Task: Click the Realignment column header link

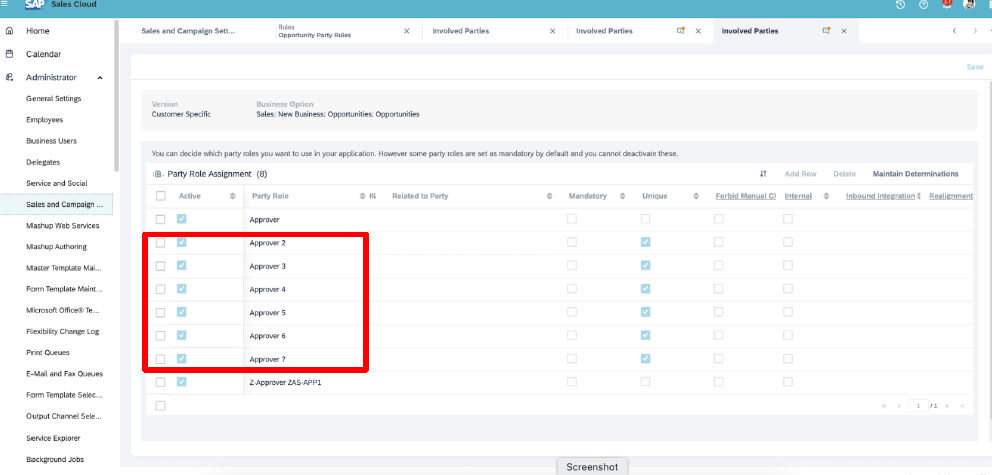Action: tap(950, 196)
